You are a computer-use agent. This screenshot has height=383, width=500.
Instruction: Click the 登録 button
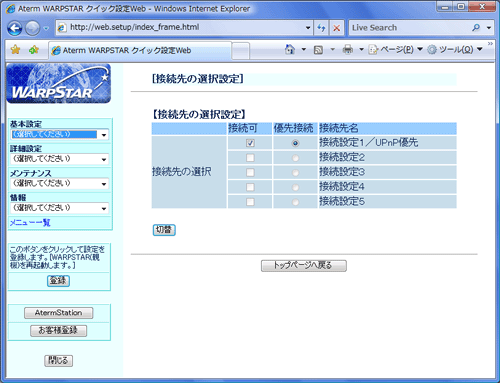(58, 281)
